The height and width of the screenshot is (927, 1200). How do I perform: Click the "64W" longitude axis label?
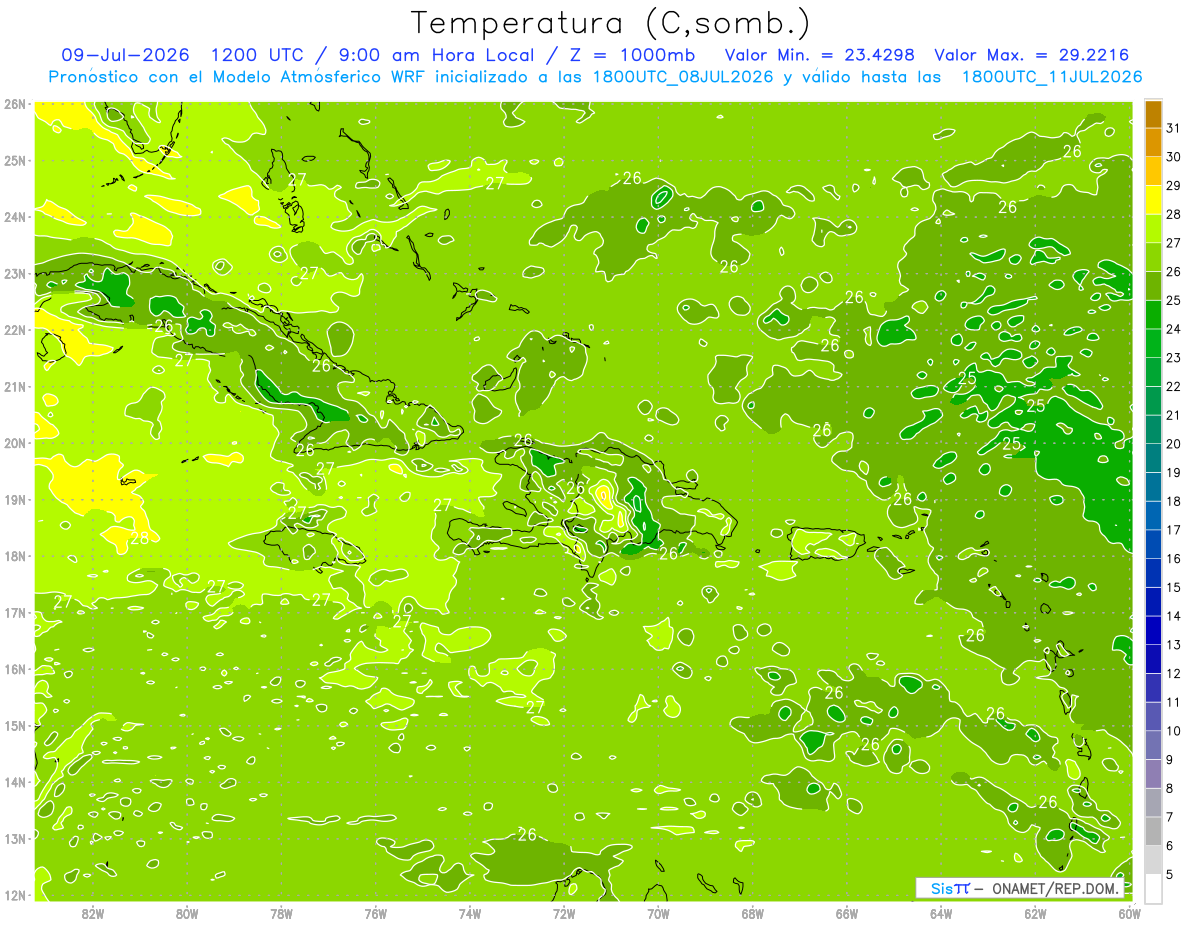click(941, 913)
